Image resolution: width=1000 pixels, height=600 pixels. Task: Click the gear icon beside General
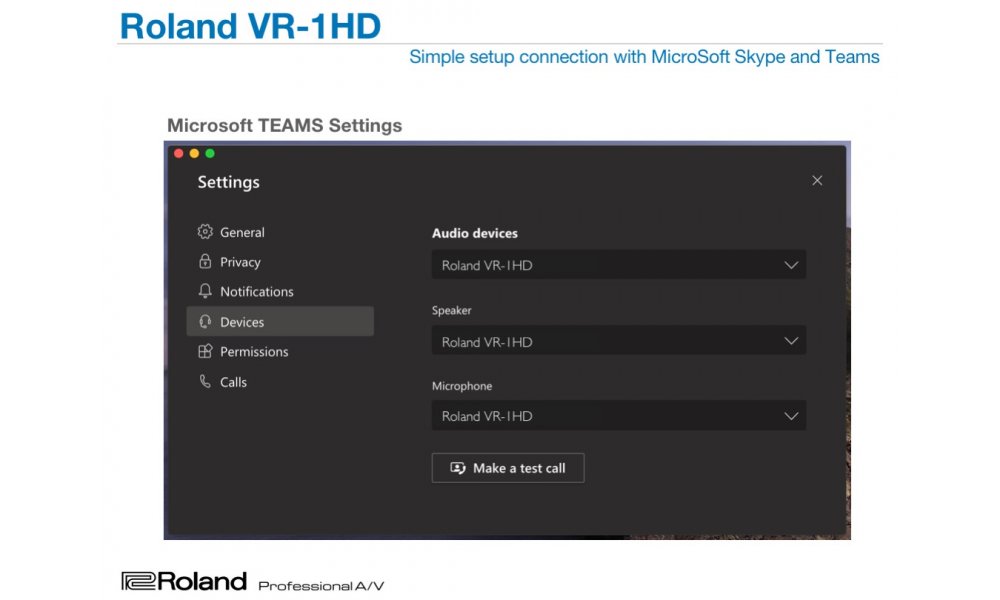205,232
